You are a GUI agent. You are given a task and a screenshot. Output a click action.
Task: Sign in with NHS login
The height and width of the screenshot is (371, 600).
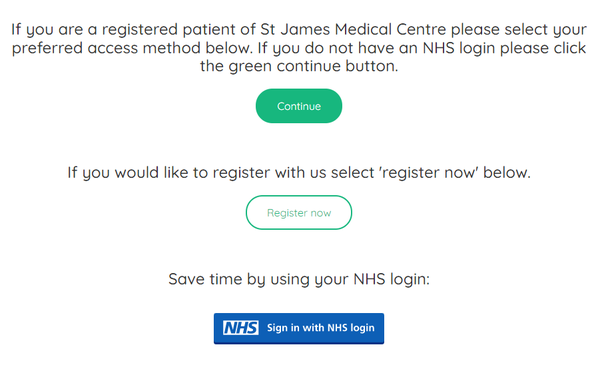299,329
